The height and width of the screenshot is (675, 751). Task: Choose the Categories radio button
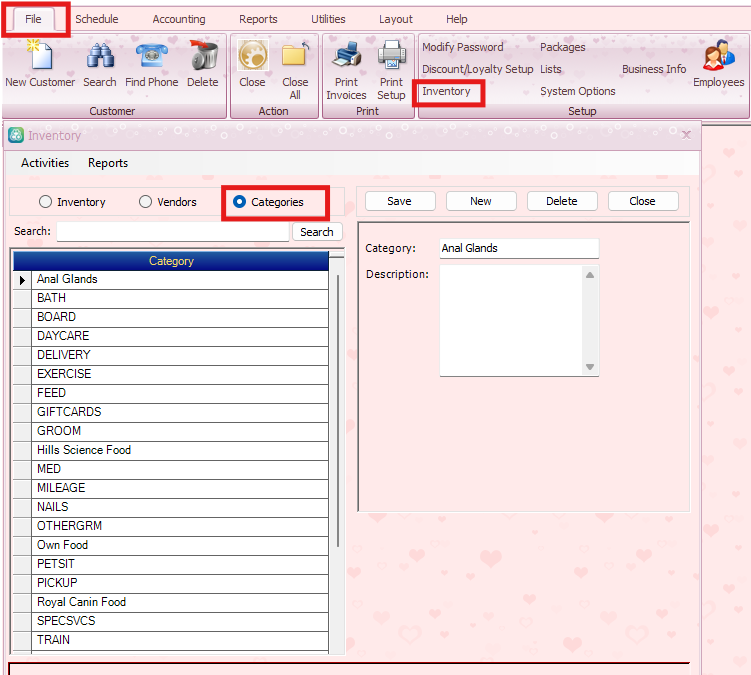click(240, 202)
